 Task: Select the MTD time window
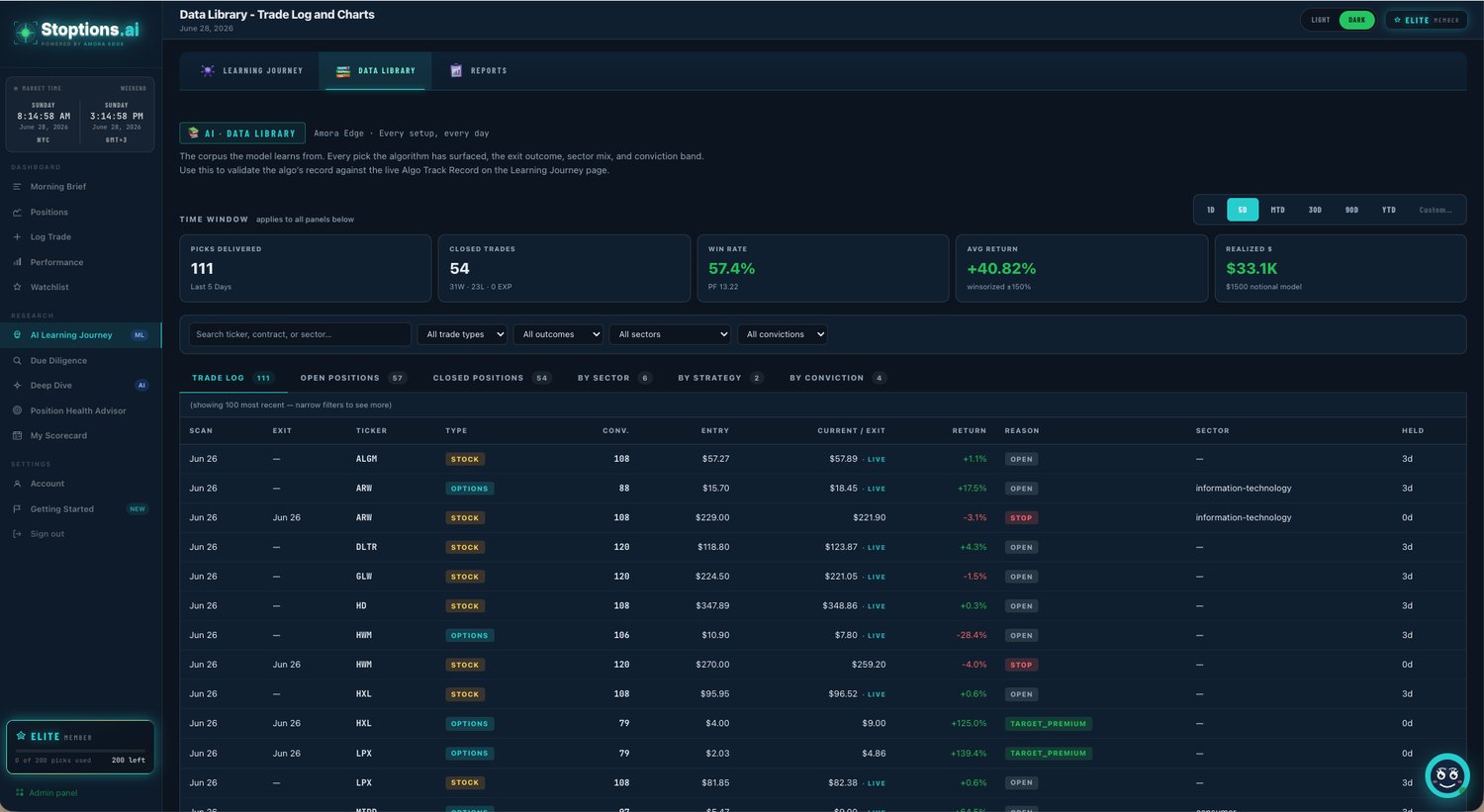[x=1277, y=210]
